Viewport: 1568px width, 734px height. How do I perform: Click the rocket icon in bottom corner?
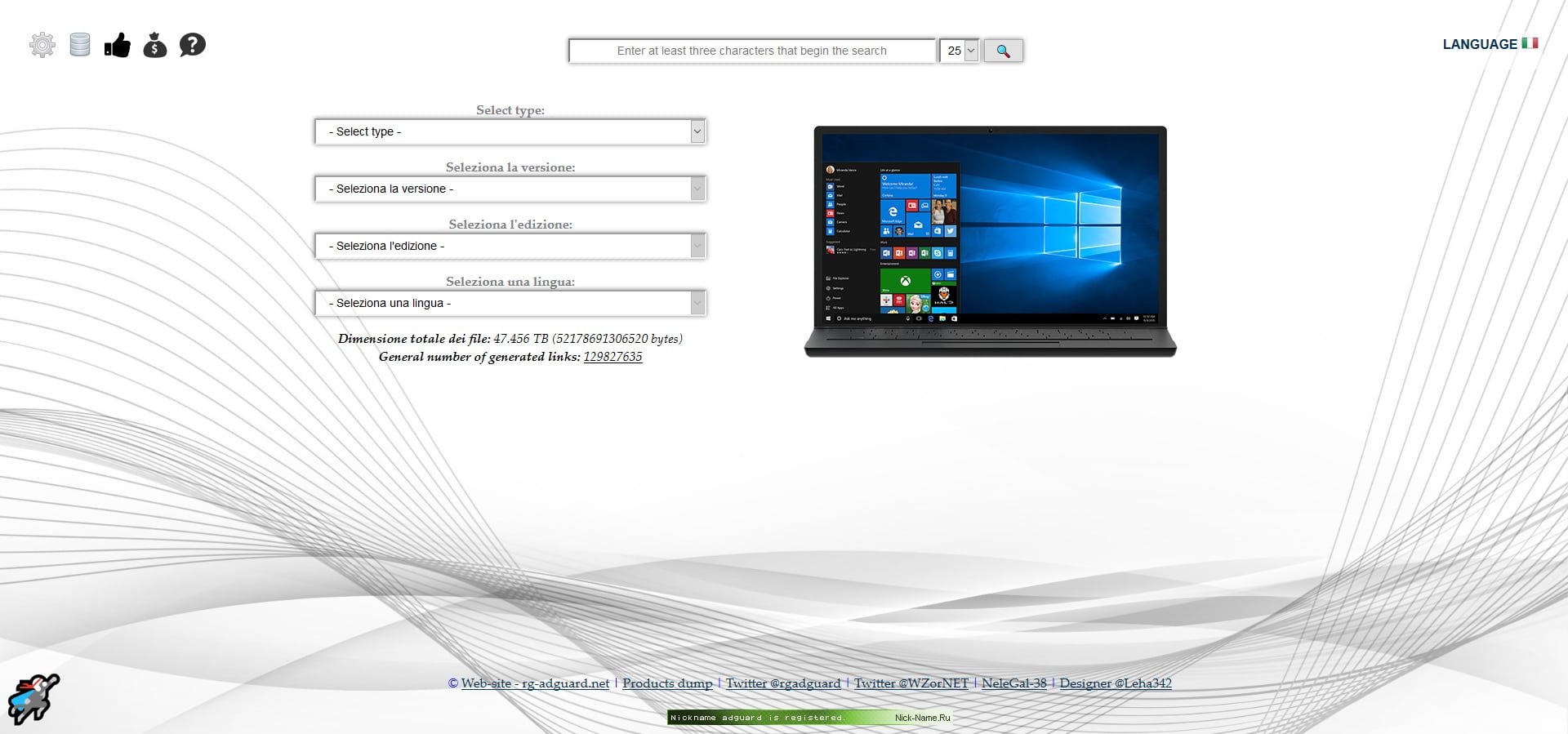pos(33,699)
